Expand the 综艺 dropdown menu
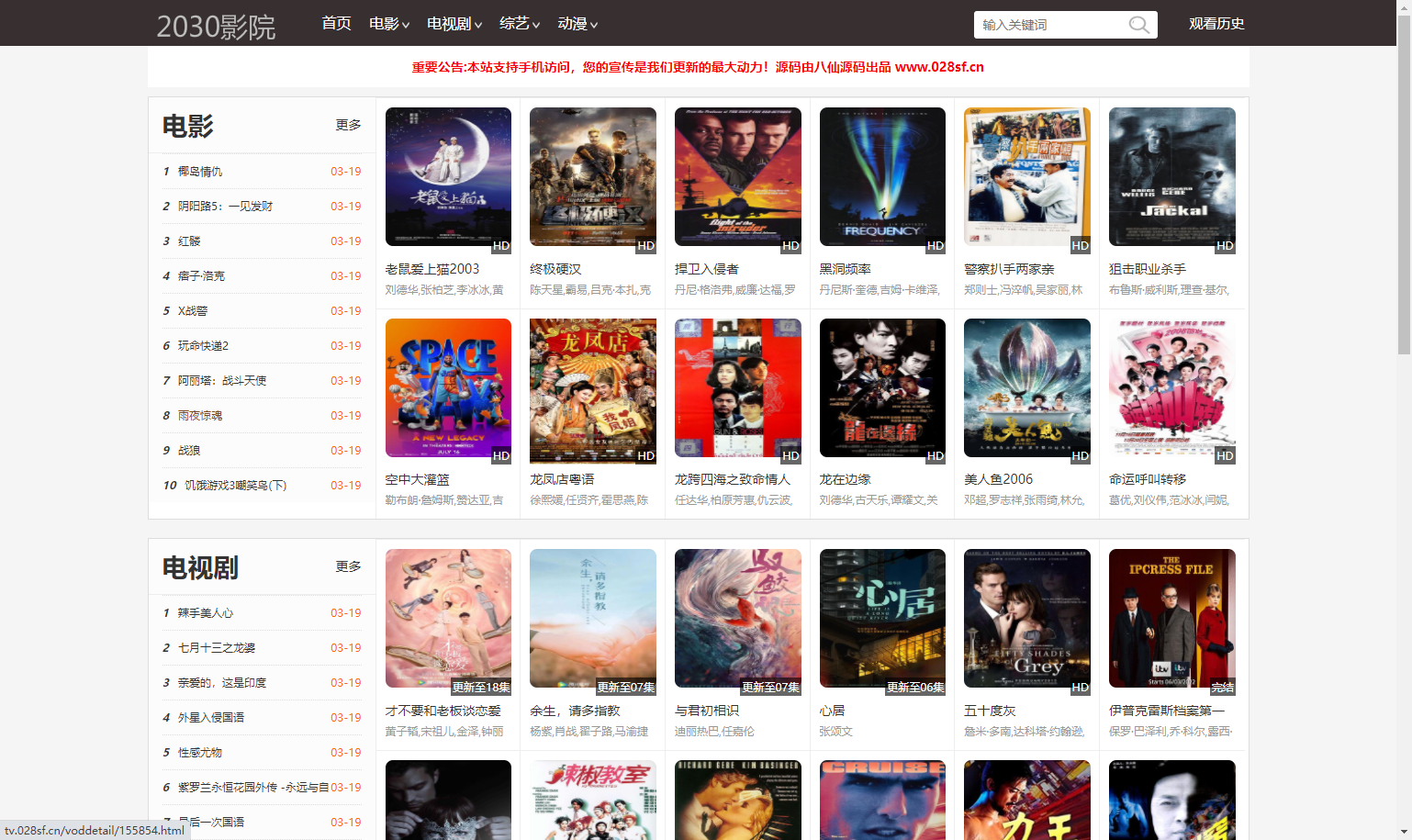Screen dimensions: 1412x840 519,24
